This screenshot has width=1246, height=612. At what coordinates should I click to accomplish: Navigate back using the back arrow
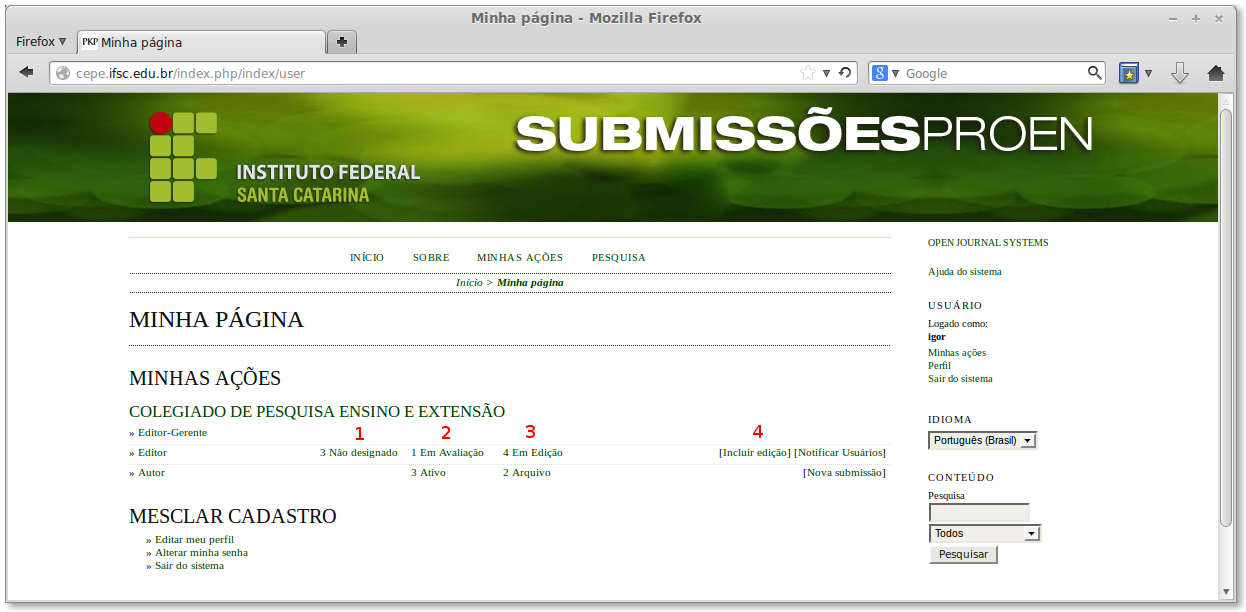pos(26,72)
